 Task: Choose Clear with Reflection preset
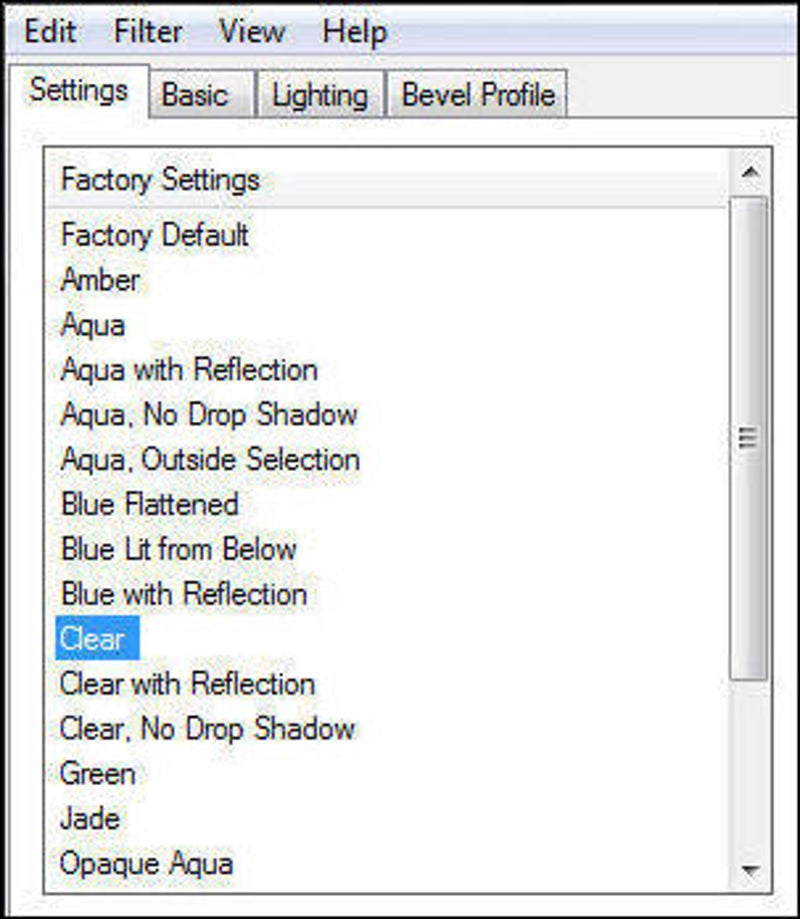[187, 684]
